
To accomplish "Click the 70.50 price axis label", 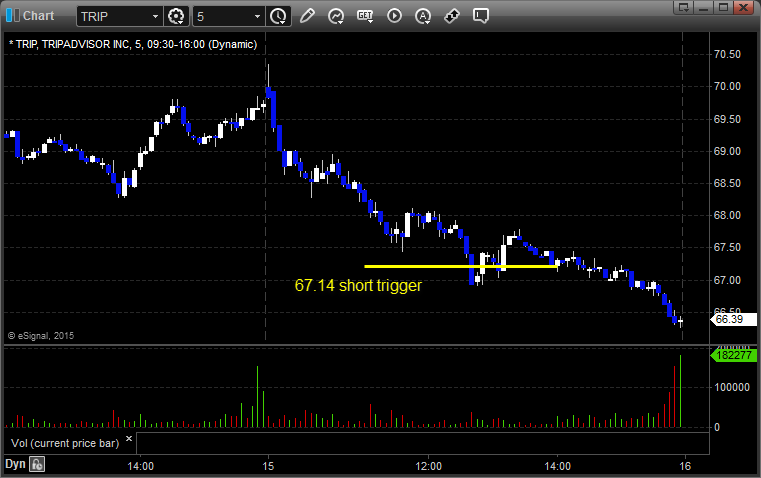I will click(728, 54).
